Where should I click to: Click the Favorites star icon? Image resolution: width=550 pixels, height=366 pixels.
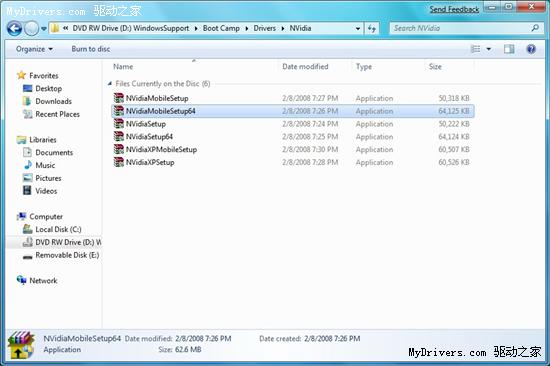tap(21, 75)
